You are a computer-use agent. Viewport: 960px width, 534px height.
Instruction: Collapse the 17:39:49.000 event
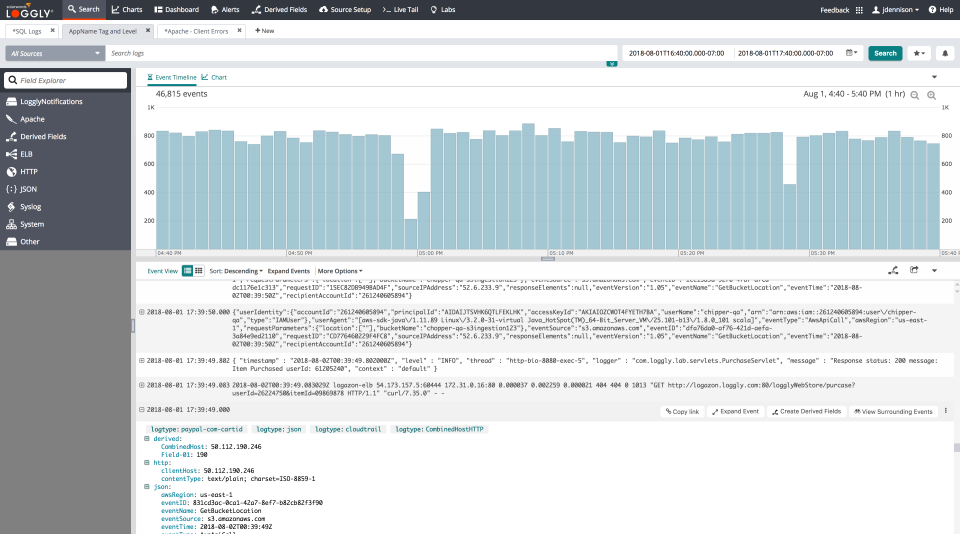(x=141, y=410)
